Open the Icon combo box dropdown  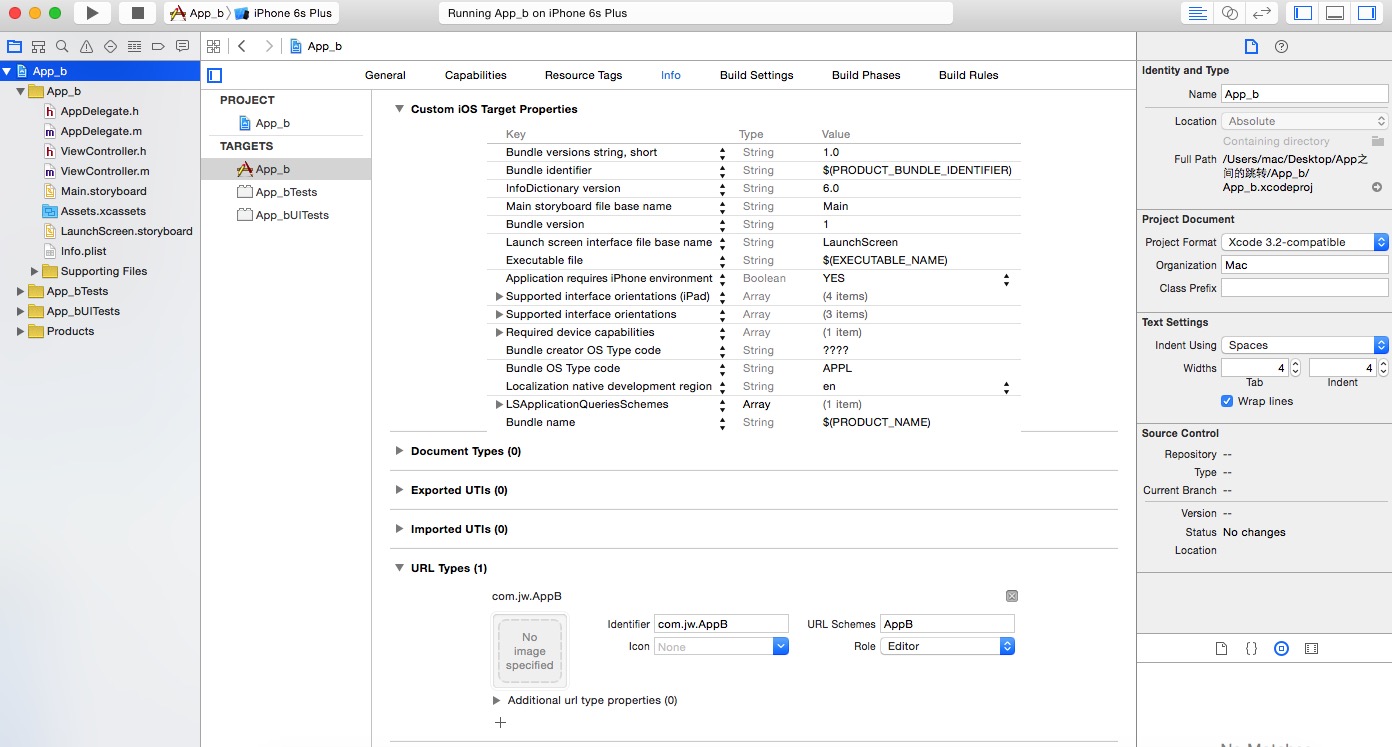point(781,647)
